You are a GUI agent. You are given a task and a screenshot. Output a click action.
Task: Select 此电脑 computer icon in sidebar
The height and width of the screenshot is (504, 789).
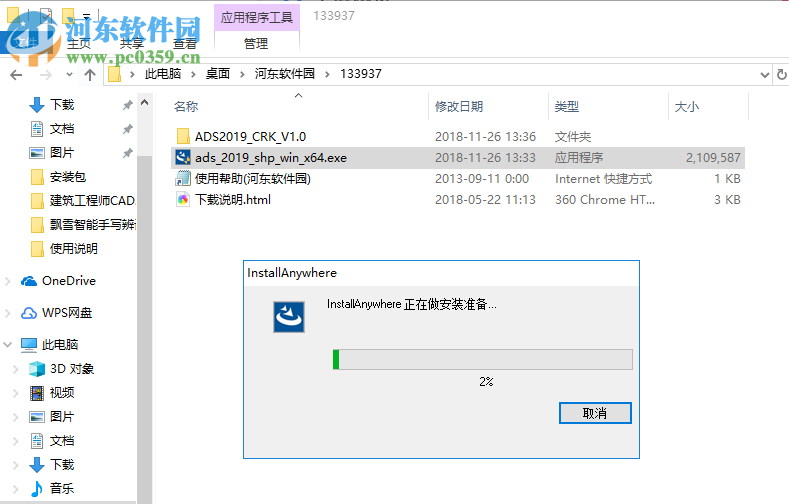(x=29, y=345)
